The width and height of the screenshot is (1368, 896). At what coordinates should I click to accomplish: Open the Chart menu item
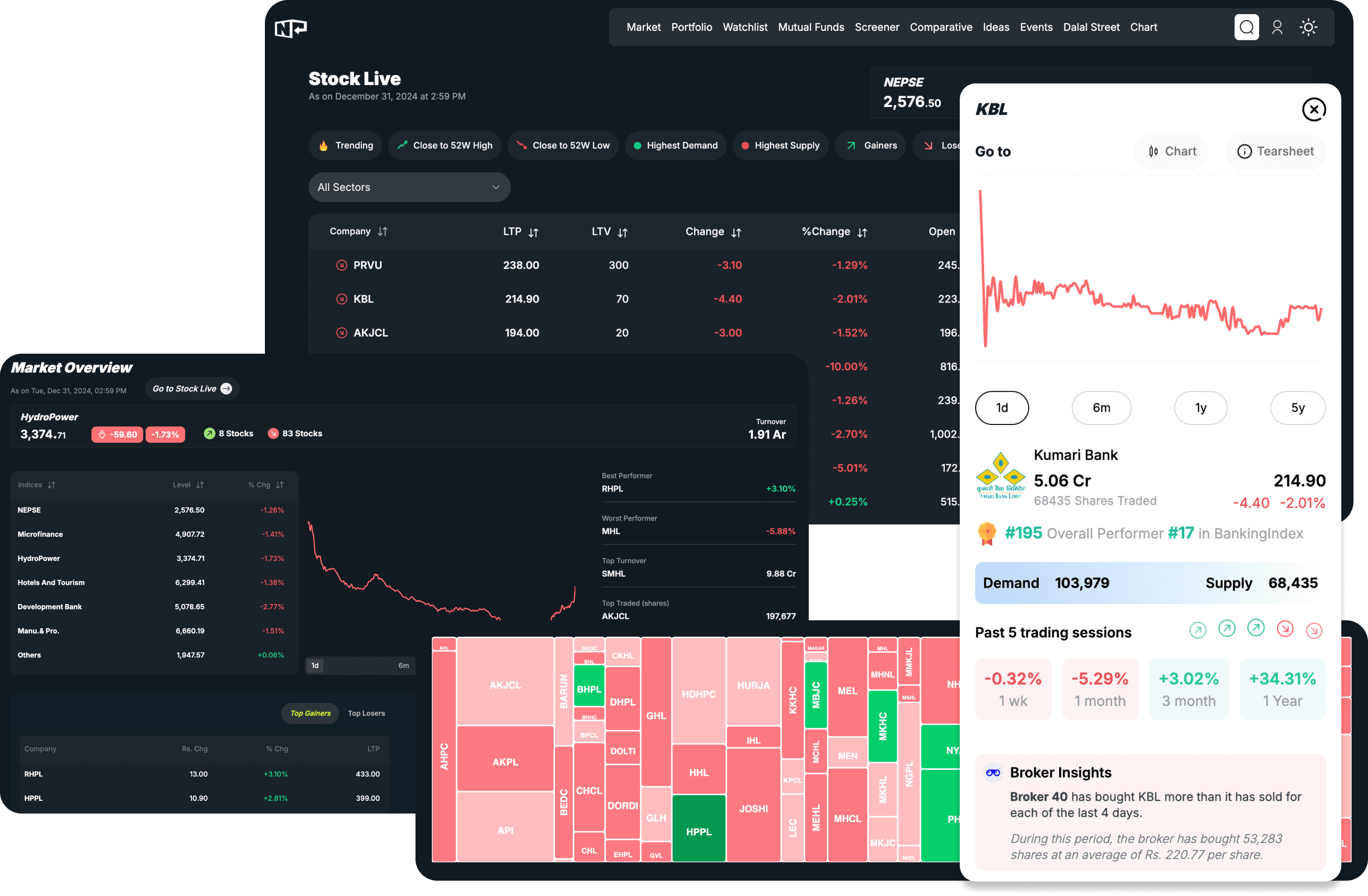[x=1143, y=27]
